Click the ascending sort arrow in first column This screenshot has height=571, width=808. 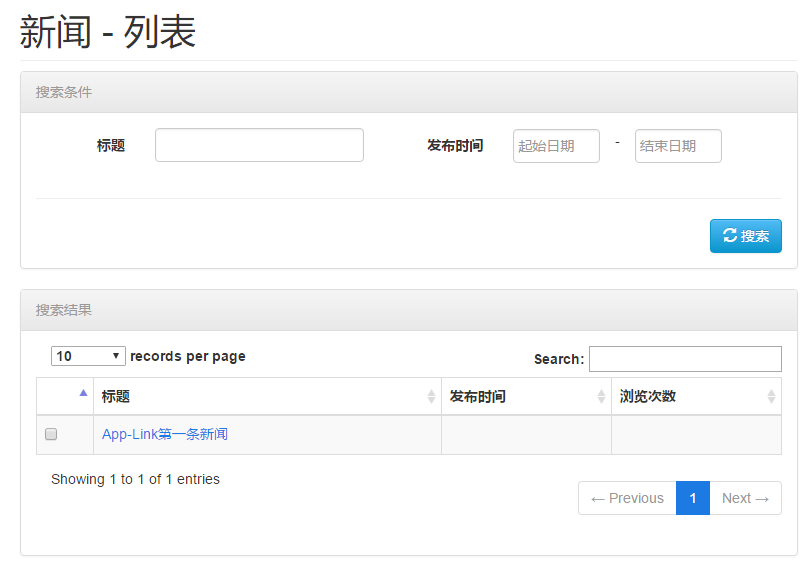click(83, 393)
